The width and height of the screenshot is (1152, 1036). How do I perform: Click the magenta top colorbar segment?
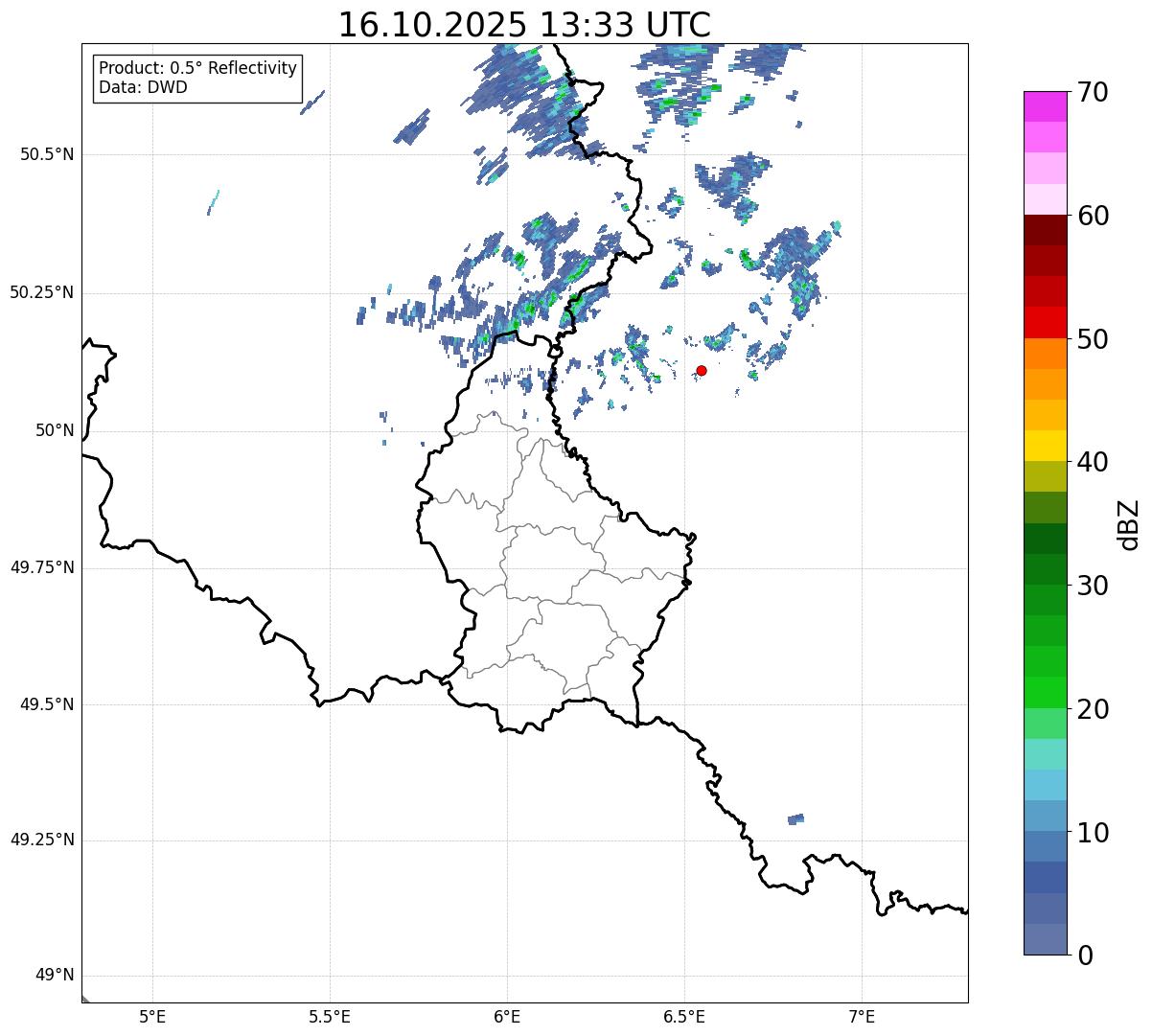(1046, 106)
